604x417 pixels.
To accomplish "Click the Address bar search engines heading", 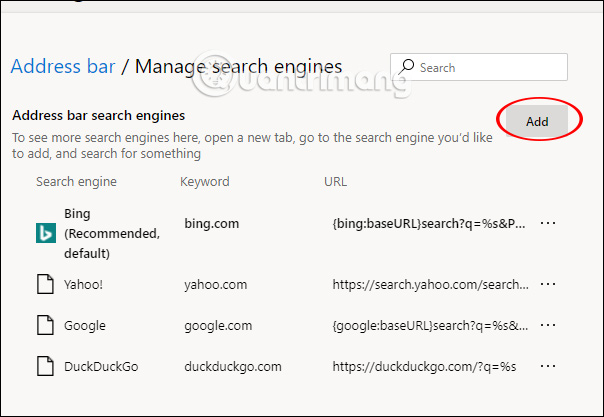I will (x=99, y=115).
